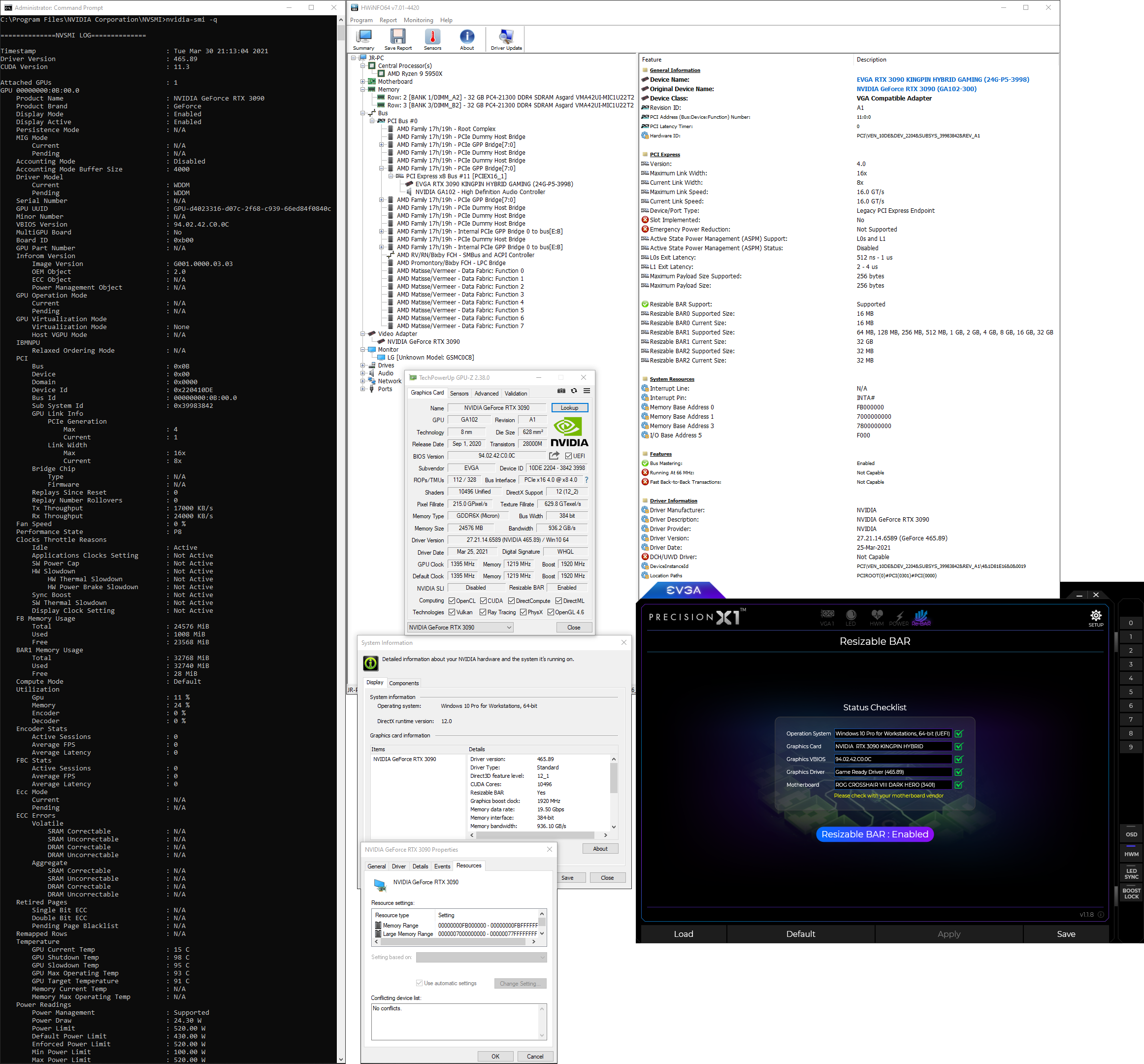Open the Driver tab in RTX 3090 Properties

coord(399,866)
